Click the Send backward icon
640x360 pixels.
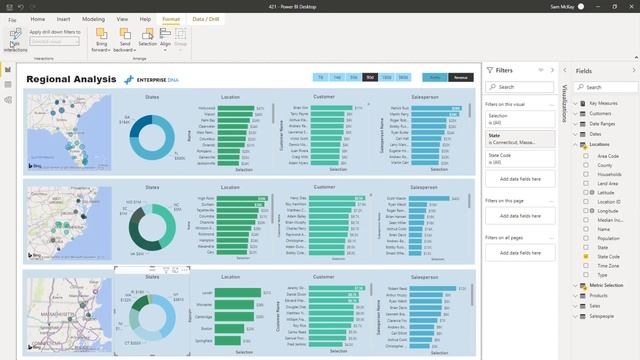click(125, 33)
